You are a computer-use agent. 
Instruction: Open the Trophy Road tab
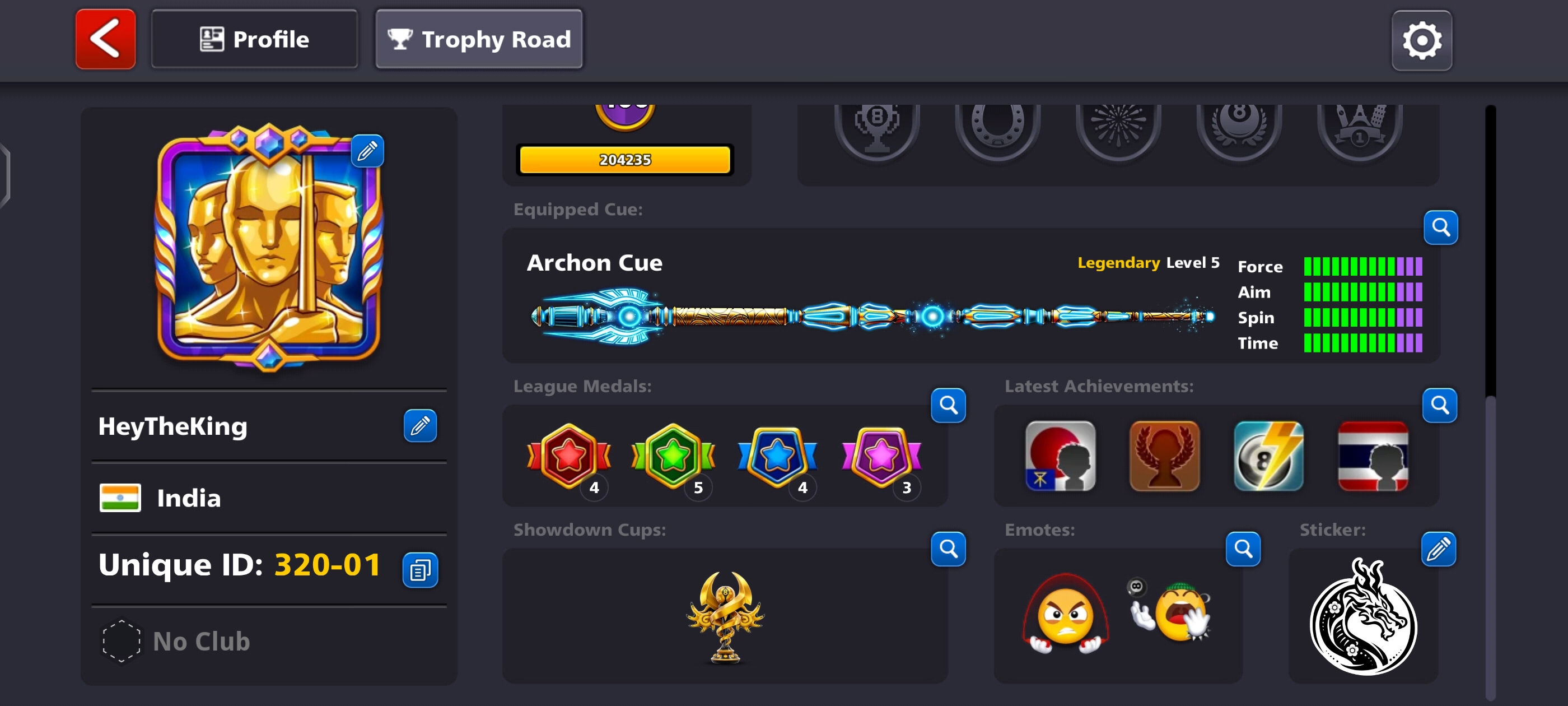pyautogui.click(x=479, y=39)
